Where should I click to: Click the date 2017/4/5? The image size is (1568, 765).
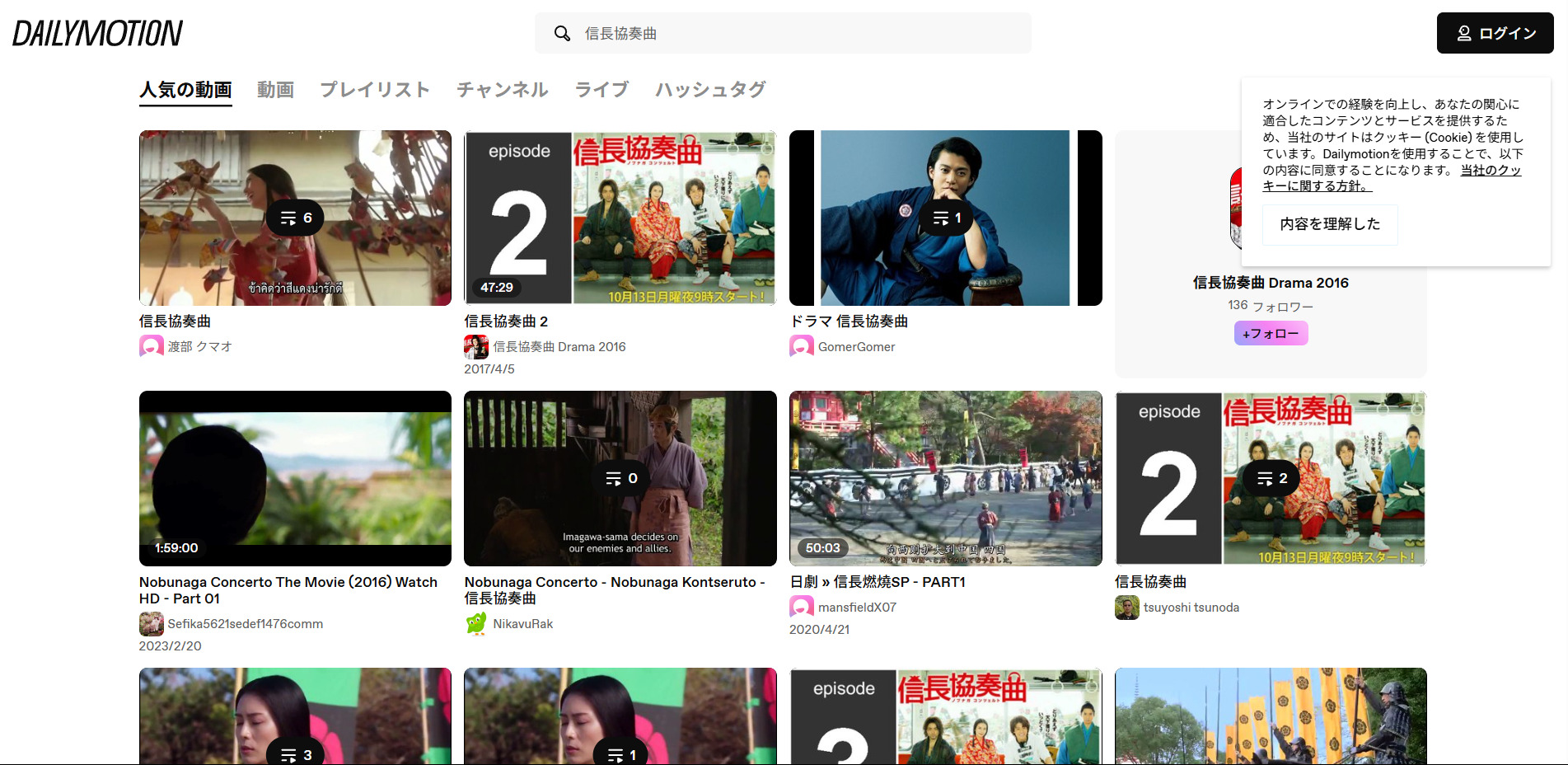pyautogui.click(x=489, y=369)
